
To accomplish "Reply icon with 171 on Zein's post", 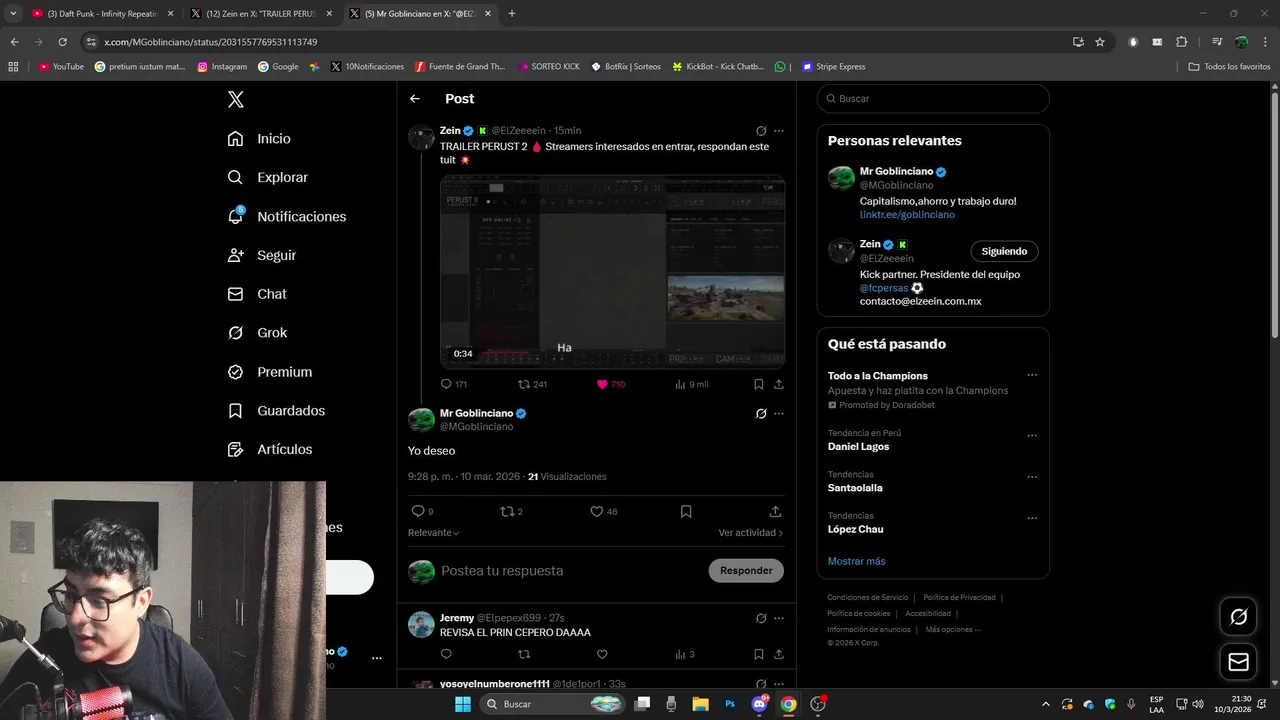I will [x=453, y=384].
